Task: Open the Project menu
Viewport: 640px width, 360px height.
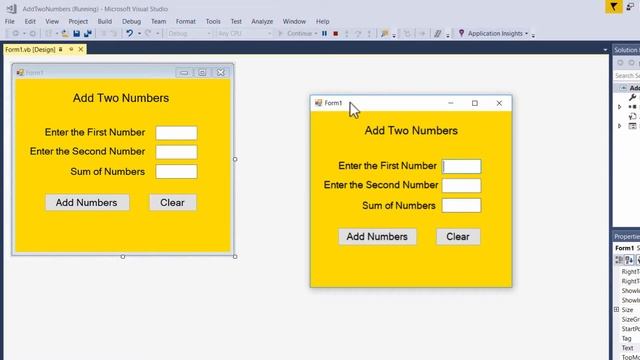Action: coord(78,21)
